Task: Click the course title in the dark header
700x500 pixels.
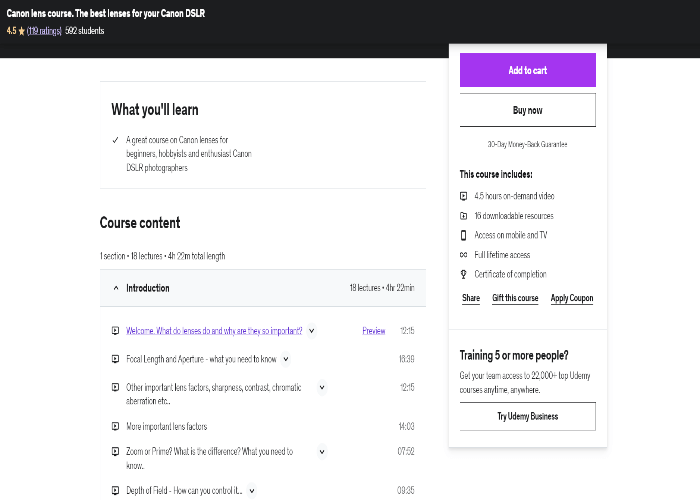Action: coord(106,13)
